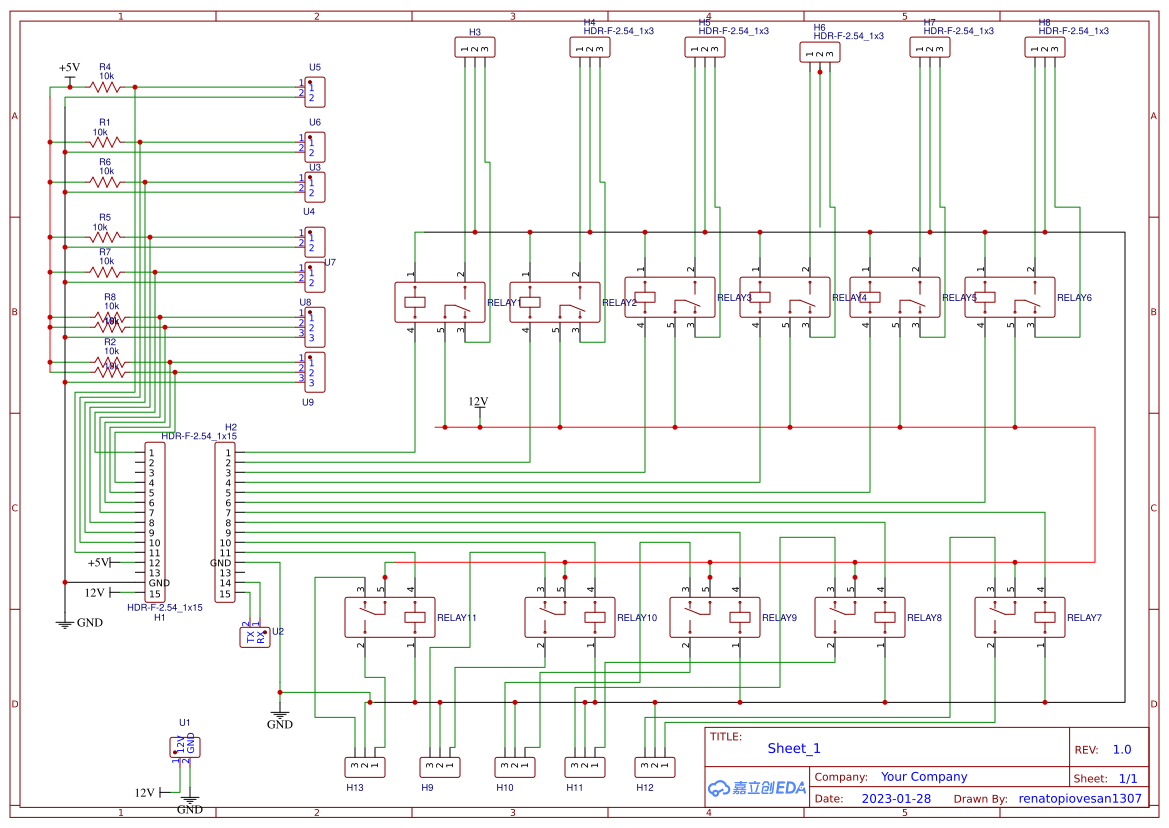Select the U9 three-pin header symbol

point(315,374)
